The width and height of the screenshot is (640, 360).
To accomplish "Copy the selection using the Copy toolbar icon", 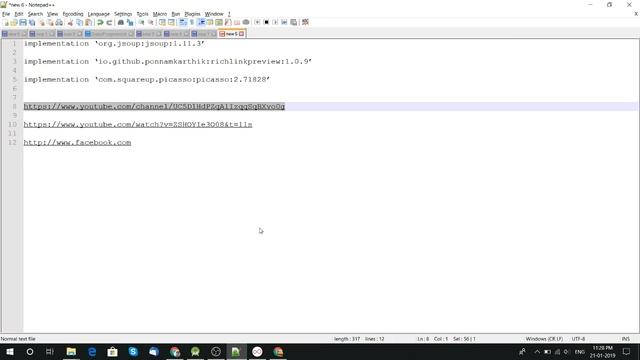I will 80,22.
